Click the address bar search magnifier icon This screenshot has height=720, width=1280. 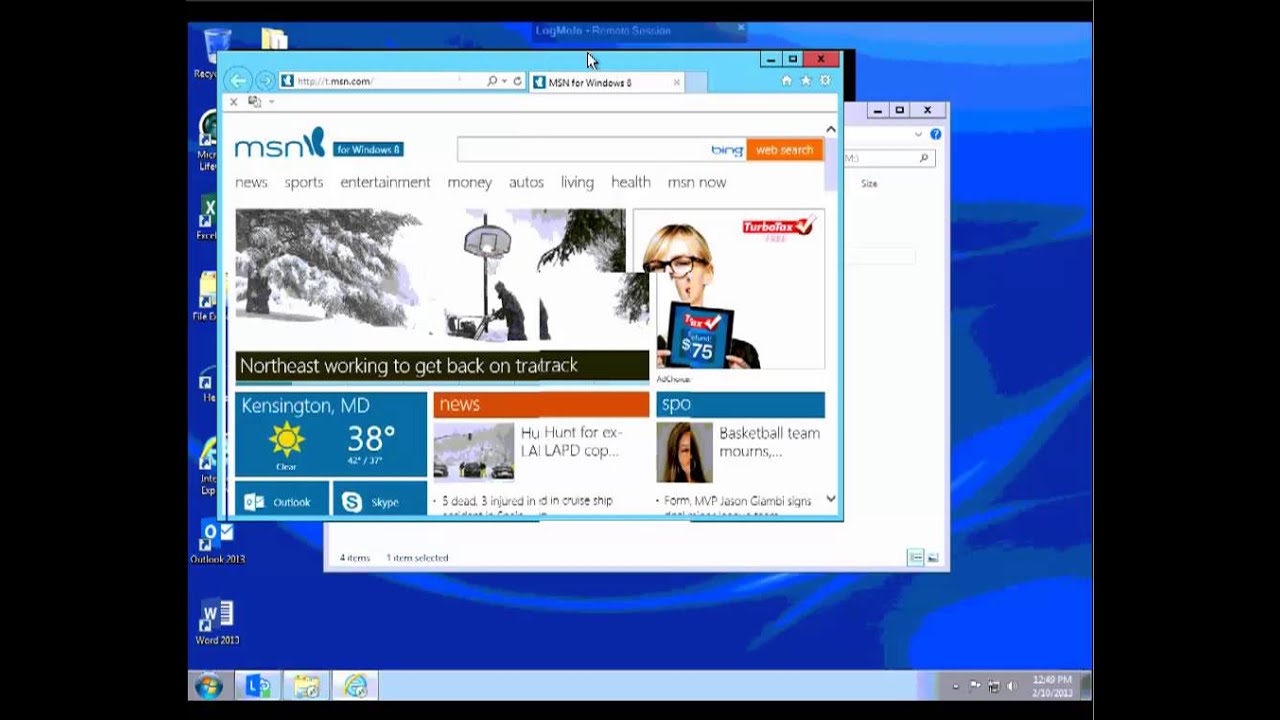click(x=492, y=81)
